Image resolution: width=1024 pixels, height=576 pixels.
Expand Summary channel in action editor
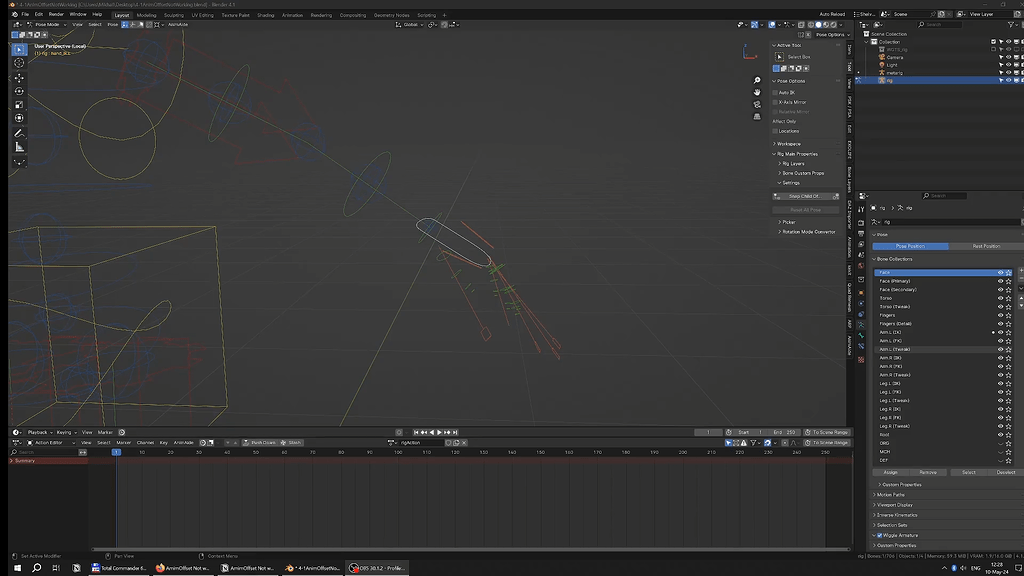[11, 461]
